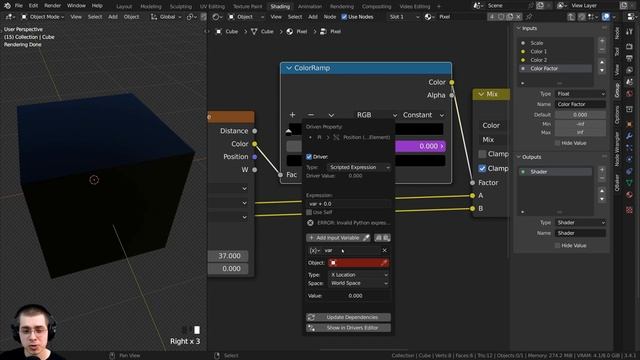640x360 pixels.
Task: Collapse the Mix node header
Action: [x=481, y=94]
